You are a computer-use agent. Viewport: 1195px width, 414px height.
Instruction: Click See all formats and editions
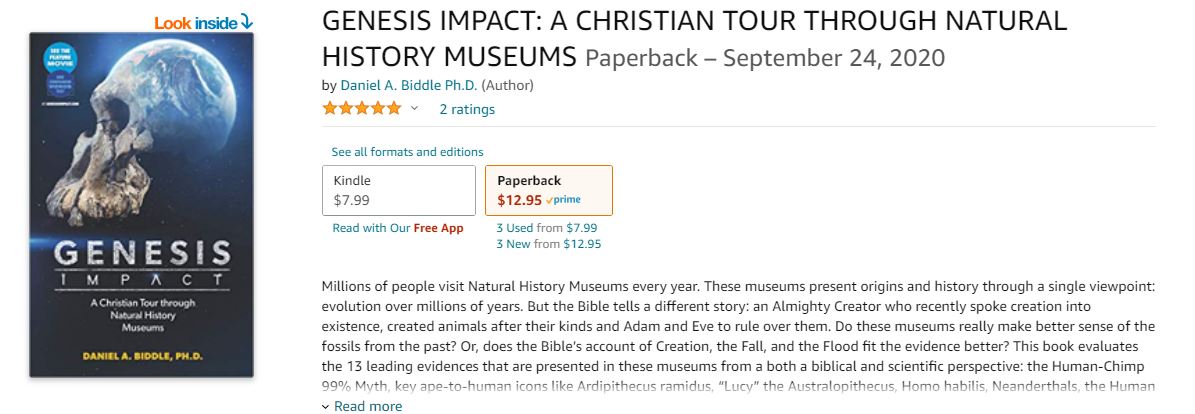pyautogui.click(x=407, y=152)
